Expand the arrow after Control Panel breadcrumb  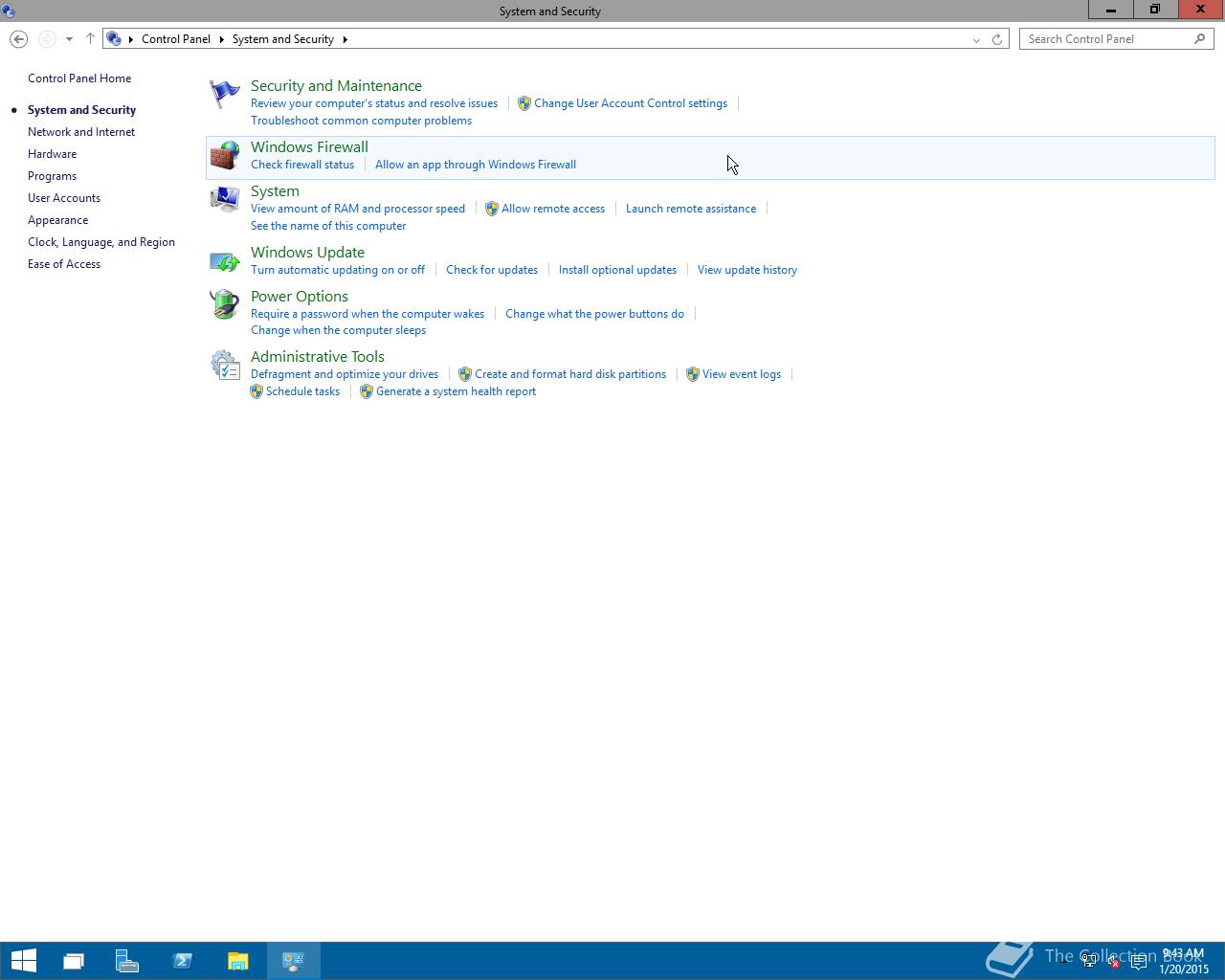pos(221,39)
